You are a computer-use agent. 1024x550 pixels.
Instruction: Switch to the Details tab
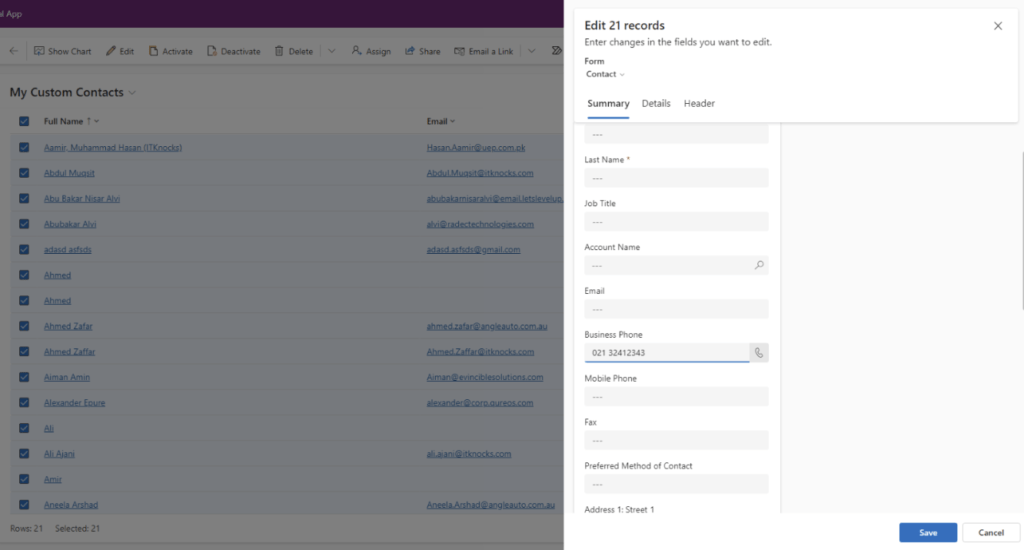(x=656, y=104)
